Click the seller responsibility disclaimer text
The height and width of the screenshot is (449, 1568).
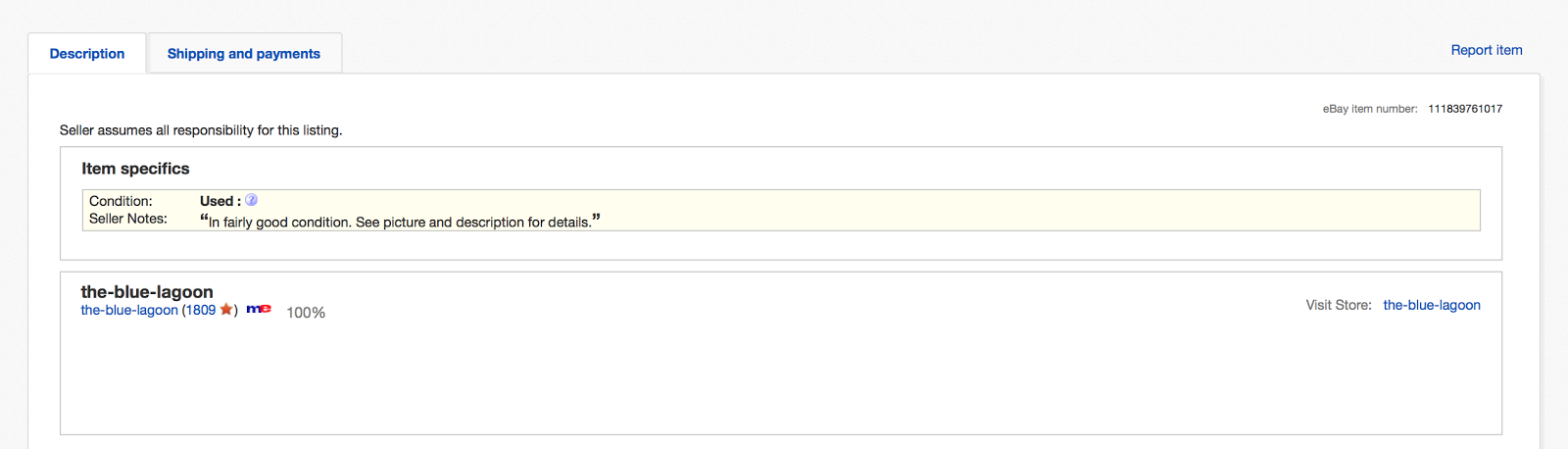coord(201,130)
